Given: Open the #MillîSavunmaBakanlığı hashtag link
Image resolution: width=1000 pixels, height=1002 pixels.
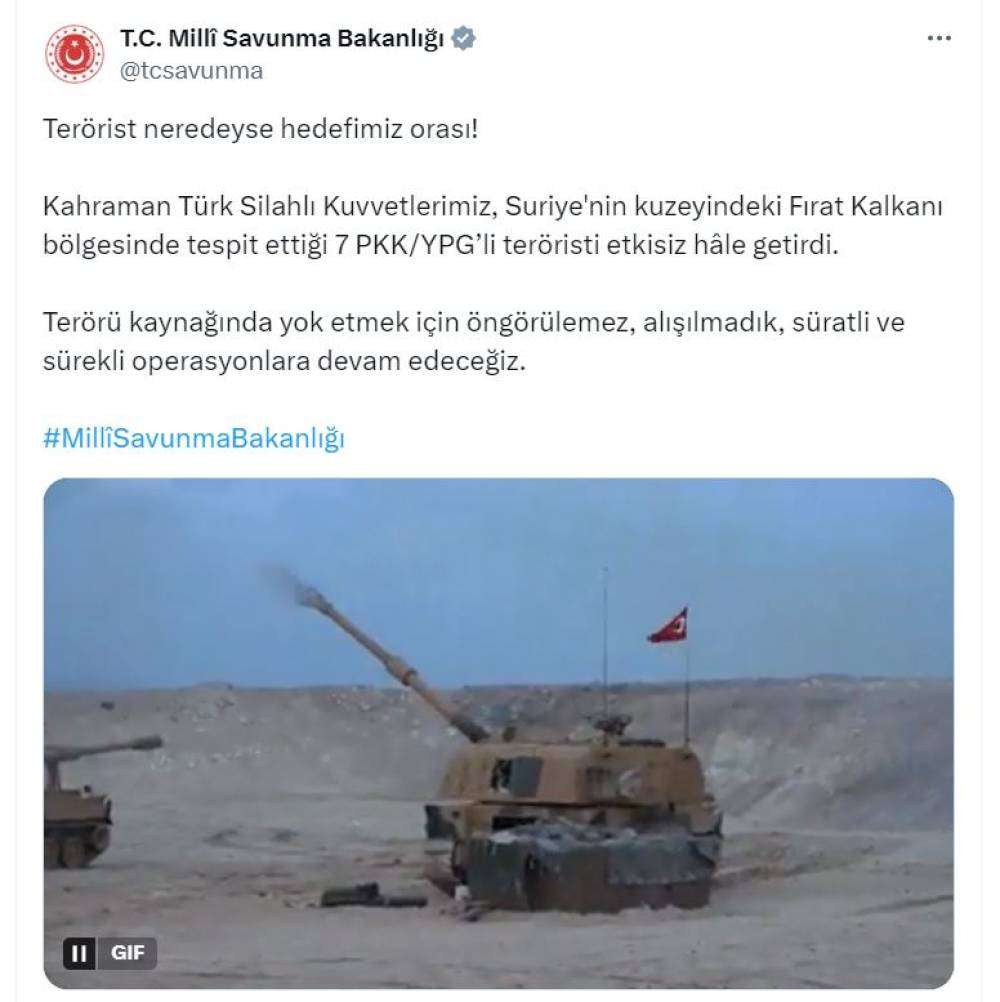Looking at the screenshot, I should tap(194, 438).
